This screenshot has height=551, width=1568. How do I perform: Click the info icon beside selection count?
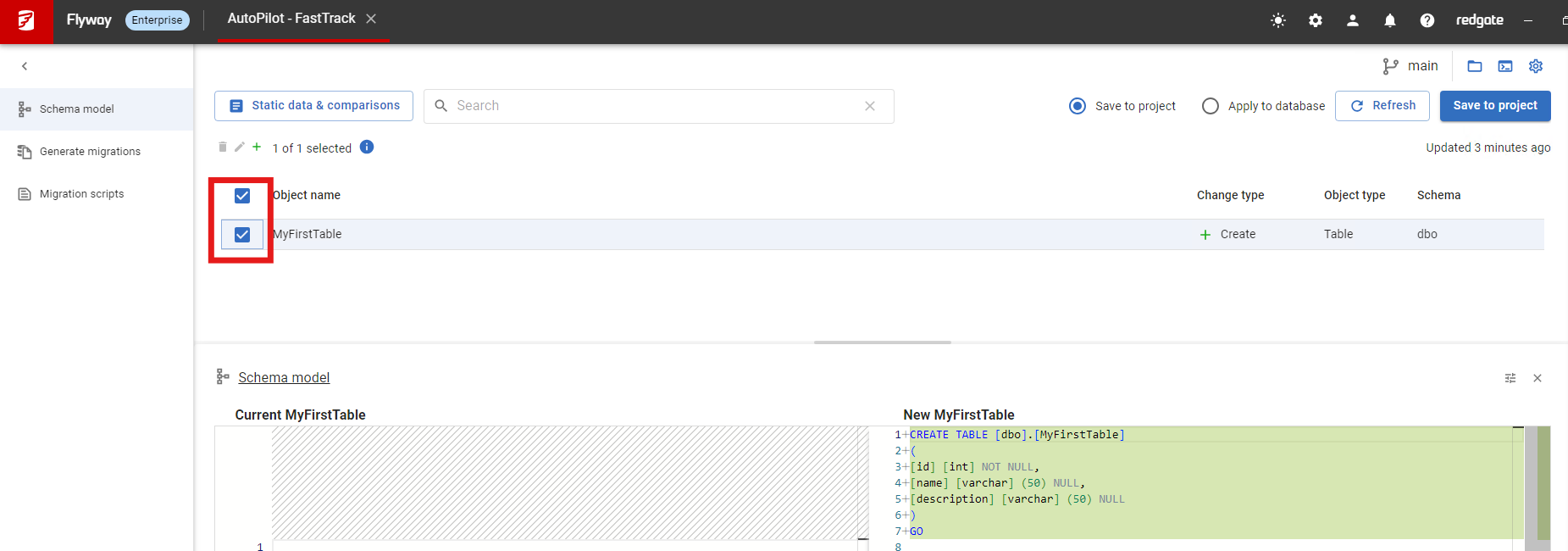pos(367,147)
